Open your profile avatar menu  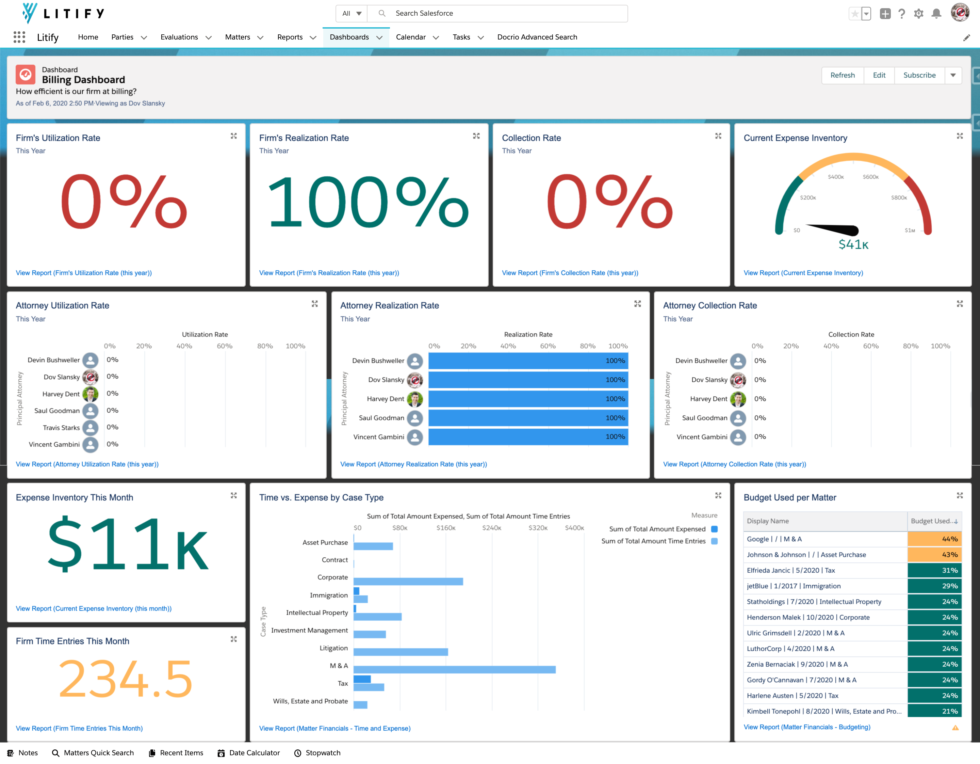click(958, 13)
